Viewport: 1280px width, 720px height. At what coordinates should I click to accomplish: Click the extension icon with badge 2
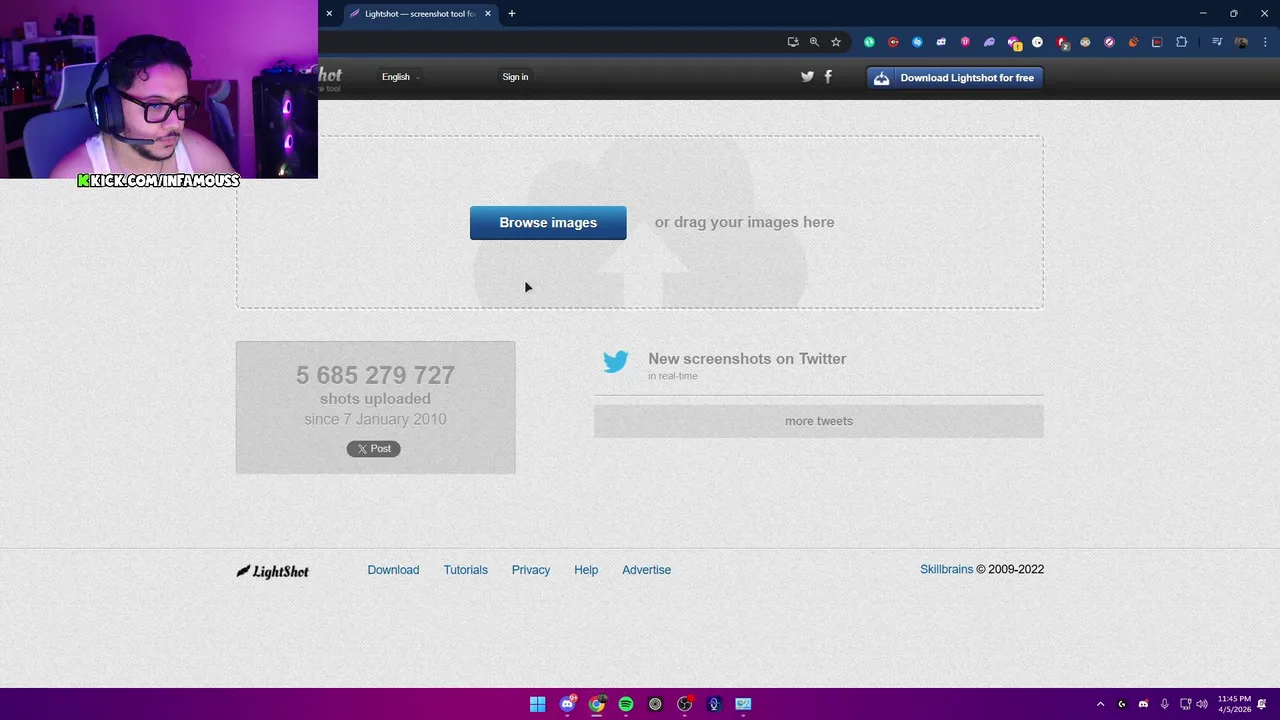point(1062,43)
